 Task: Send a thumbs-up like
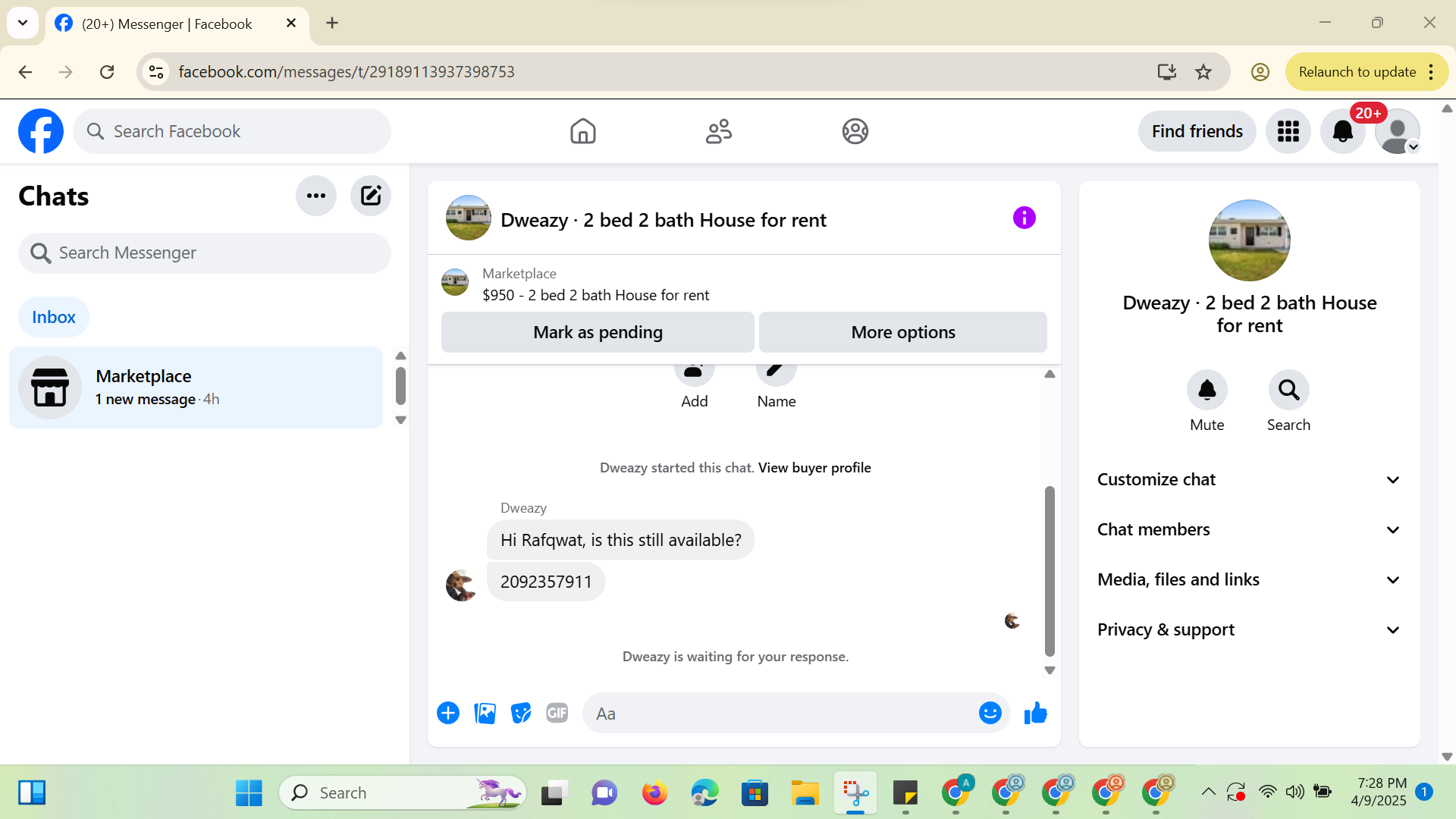click(x=1035, y=713)
